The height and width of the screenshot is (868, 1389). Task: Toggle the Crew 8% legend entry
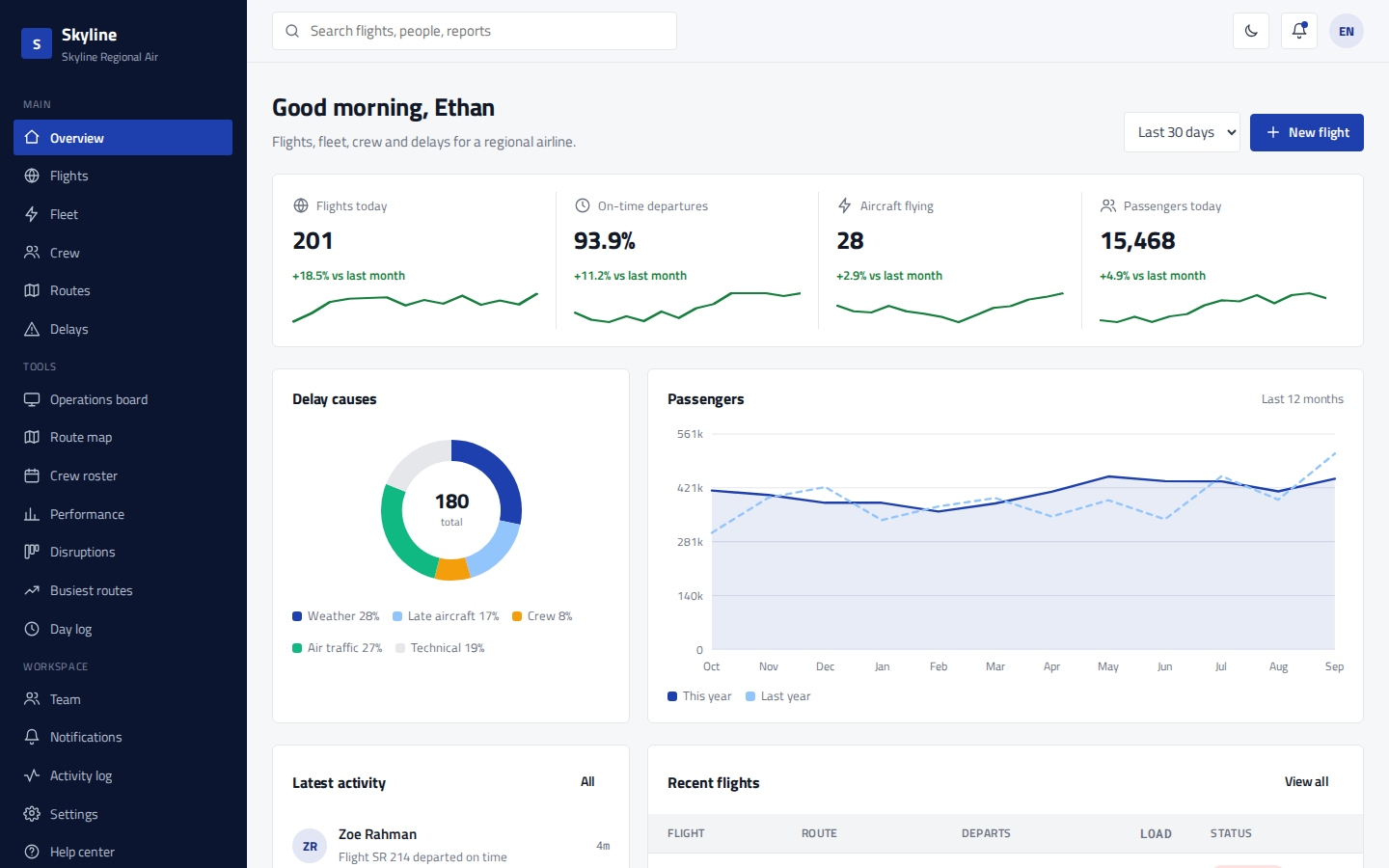[542, 616]
